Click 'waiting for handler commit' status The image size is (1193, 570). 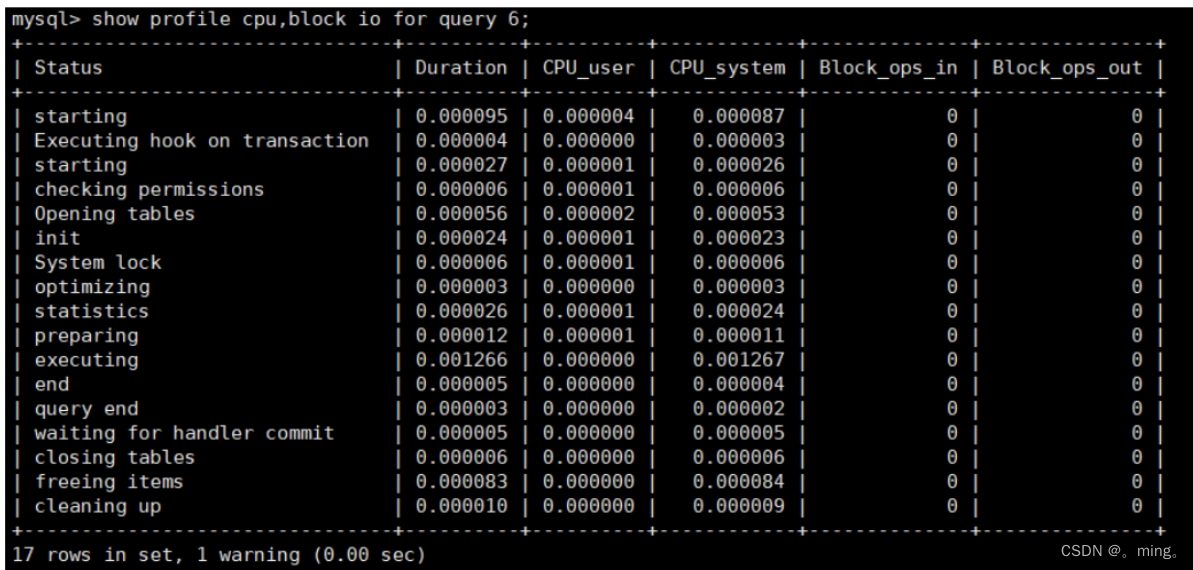(x=184, y=433)
